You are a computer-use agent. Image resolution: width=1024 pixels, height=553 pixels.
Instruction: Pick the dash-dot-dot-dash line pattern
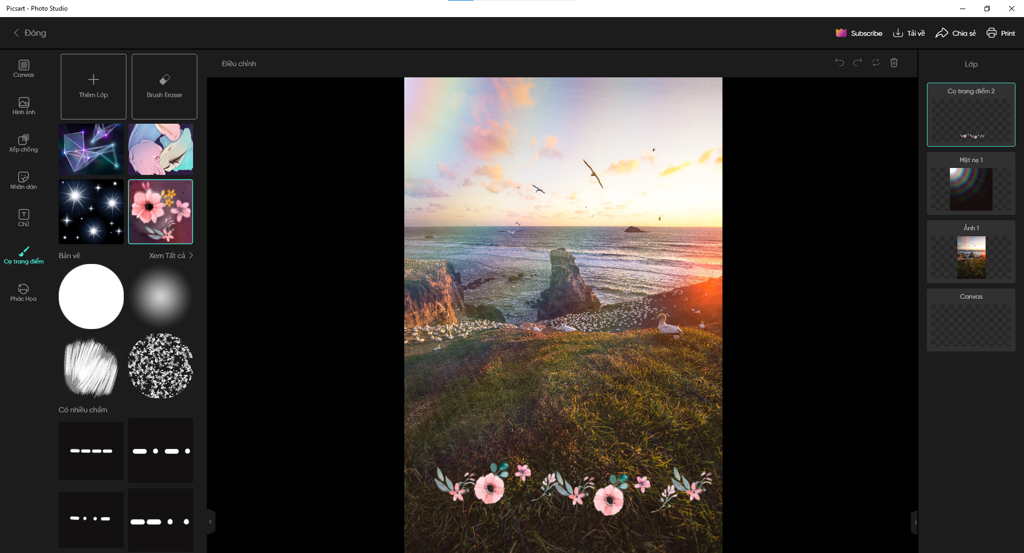(91, 518)
